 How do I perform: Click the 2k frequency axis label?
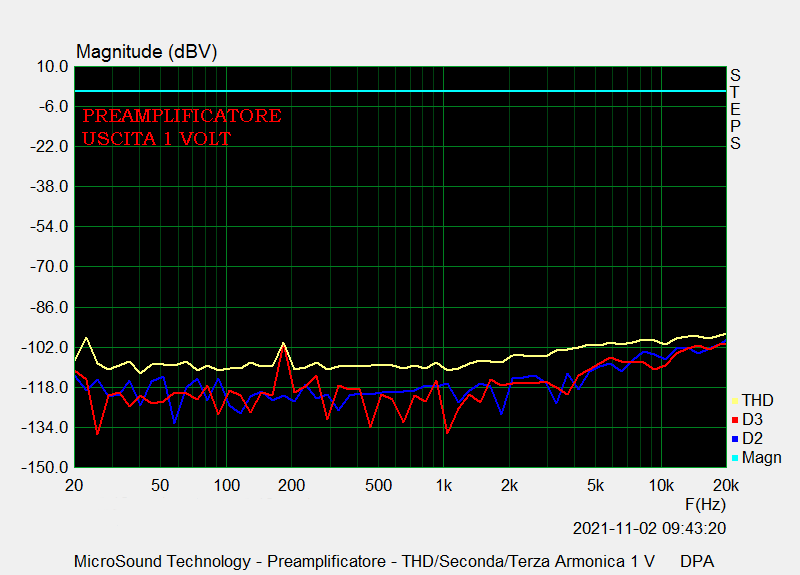click(x=509, y=486)
